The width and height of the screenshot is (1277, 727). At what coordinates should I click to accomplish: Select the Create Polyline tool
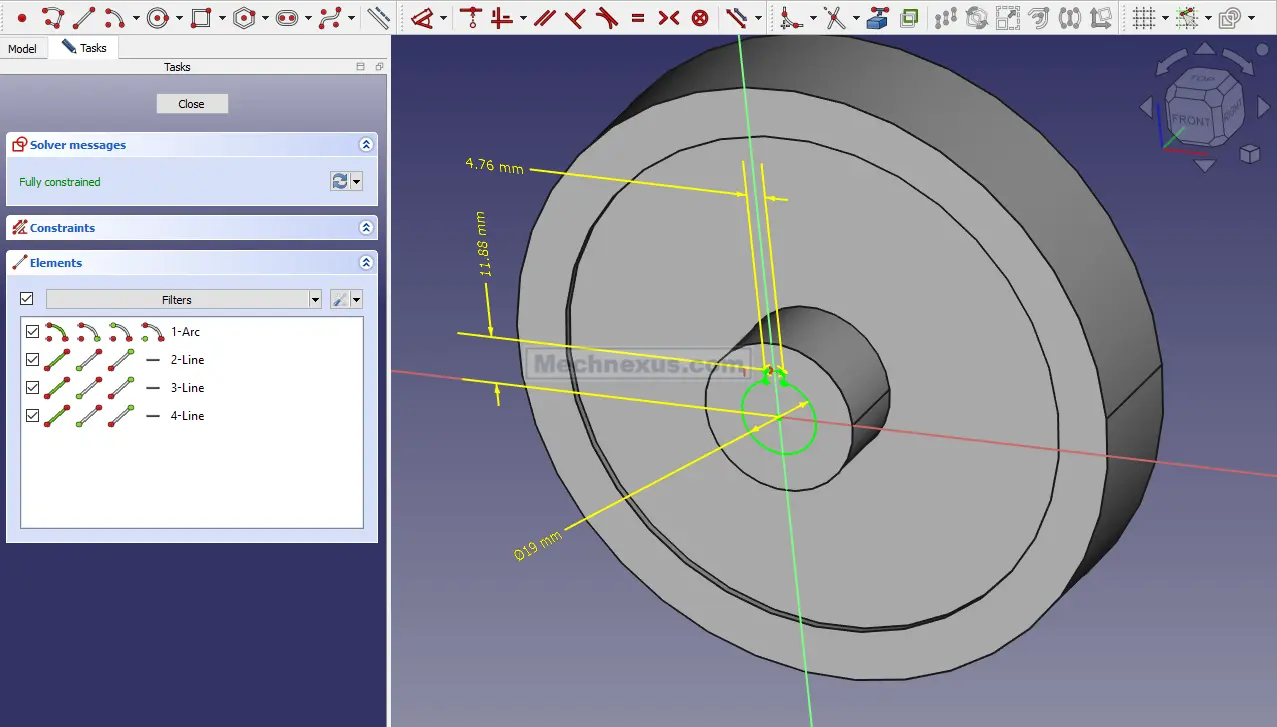point(54,18)
